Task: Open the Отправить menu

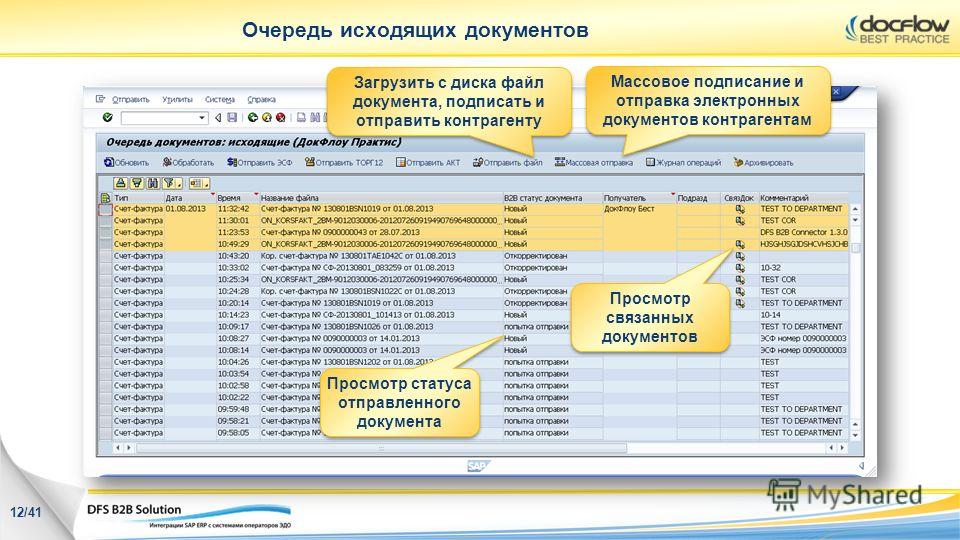Action: click(x=131, y=99)
